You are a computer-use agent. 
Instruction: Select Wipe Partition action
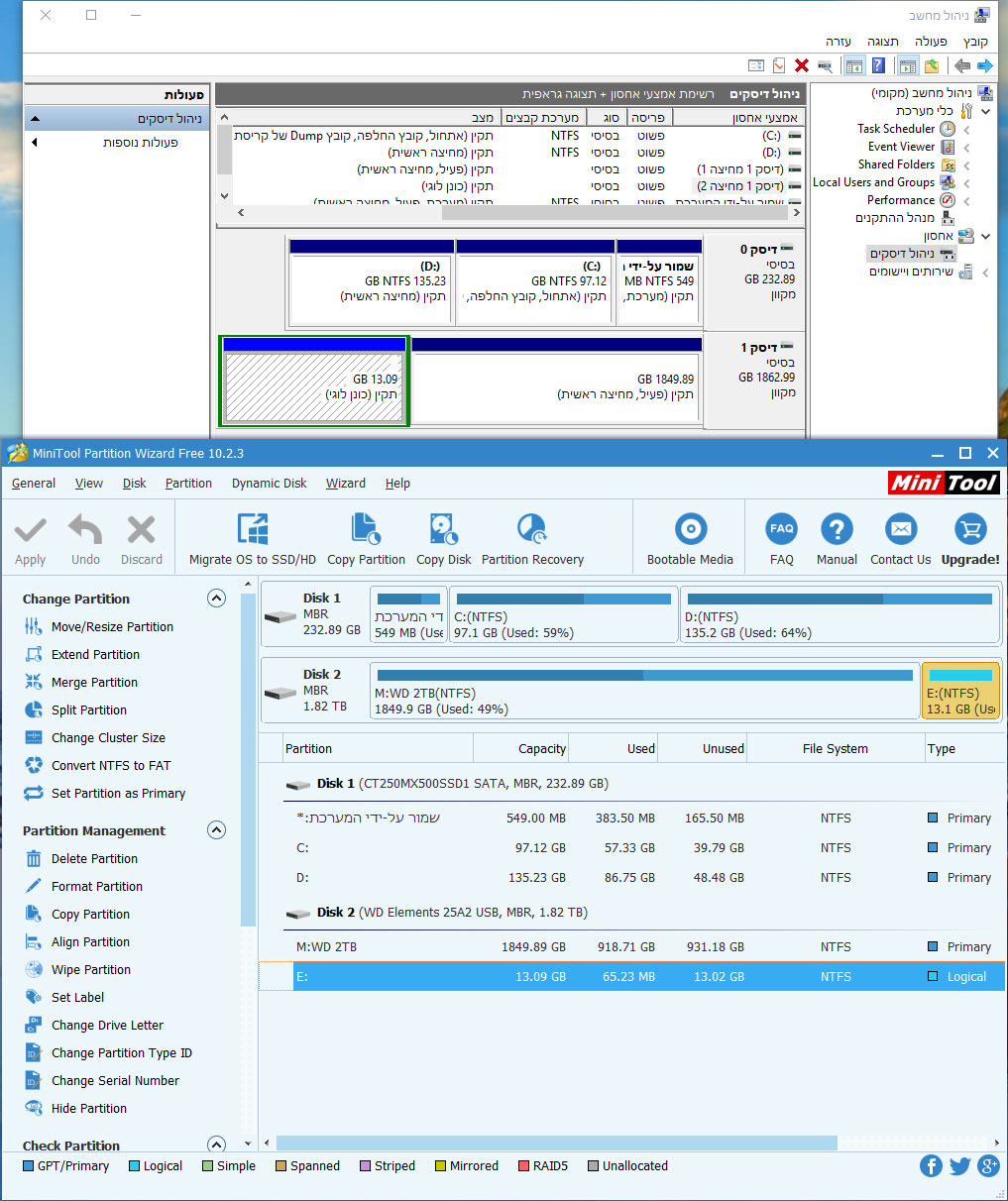point(77,970)
